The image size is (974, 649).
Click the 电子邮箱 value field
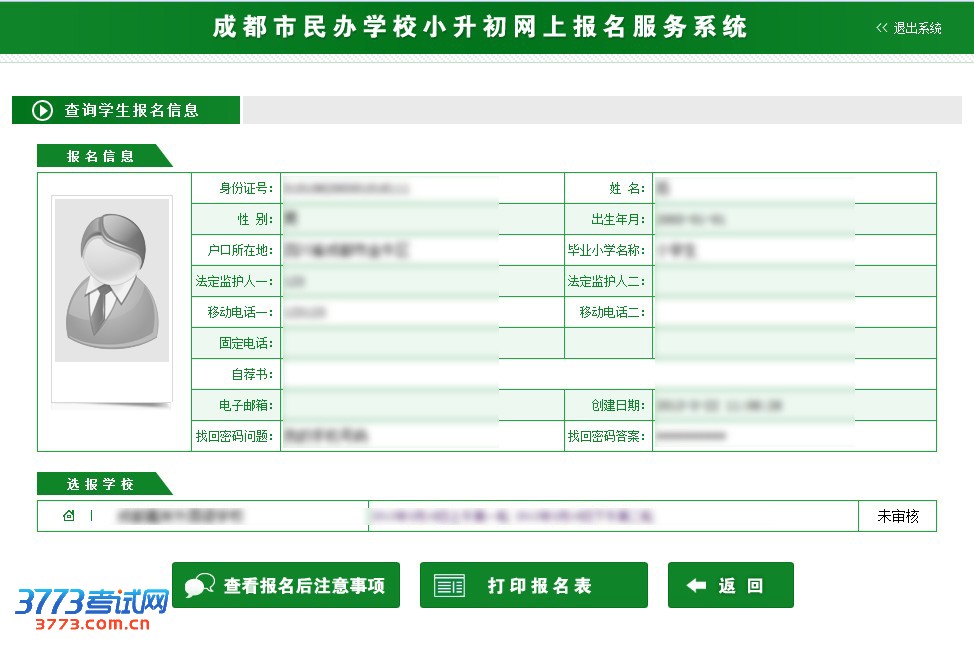421,405
